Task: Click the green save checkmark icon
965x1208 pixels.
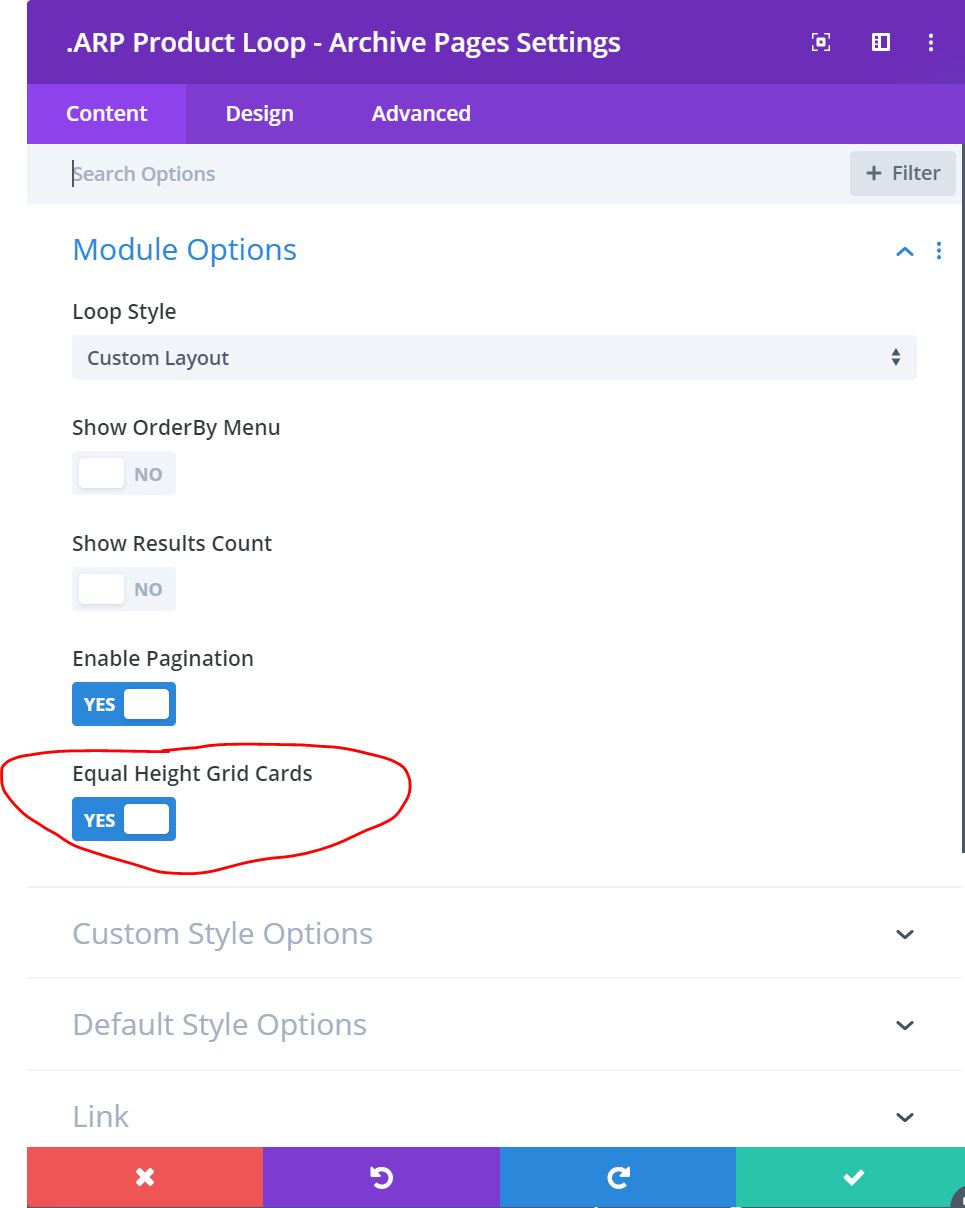Action: click(x=851, y=1177)
